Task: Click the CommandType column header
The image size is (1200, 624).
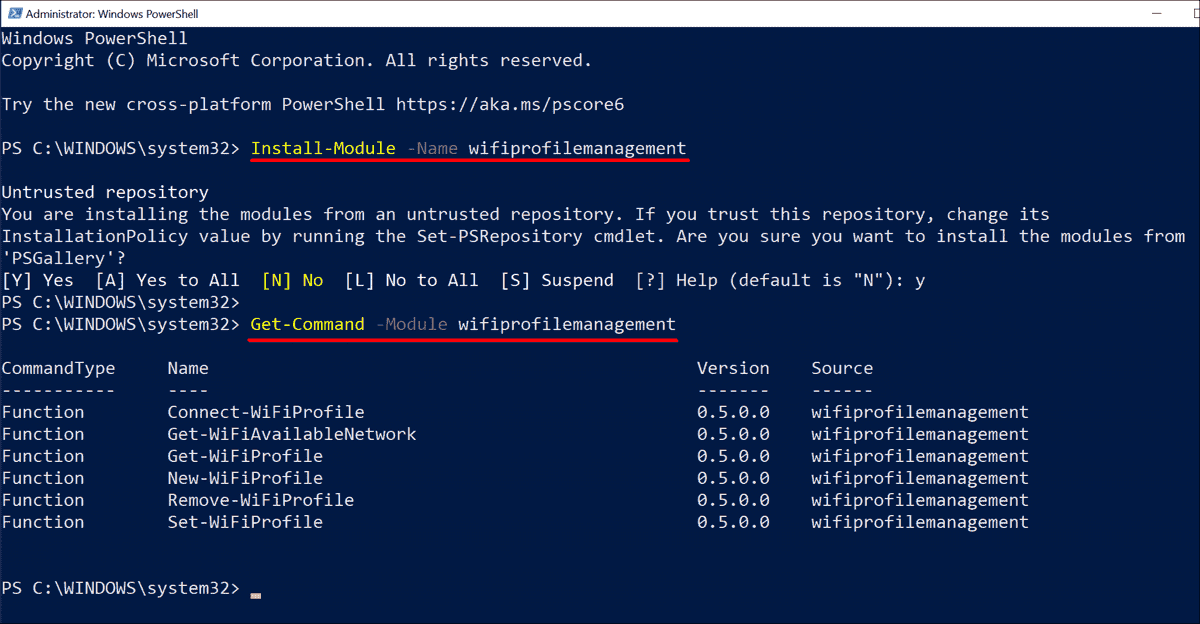Action: [x=57, y=367]
